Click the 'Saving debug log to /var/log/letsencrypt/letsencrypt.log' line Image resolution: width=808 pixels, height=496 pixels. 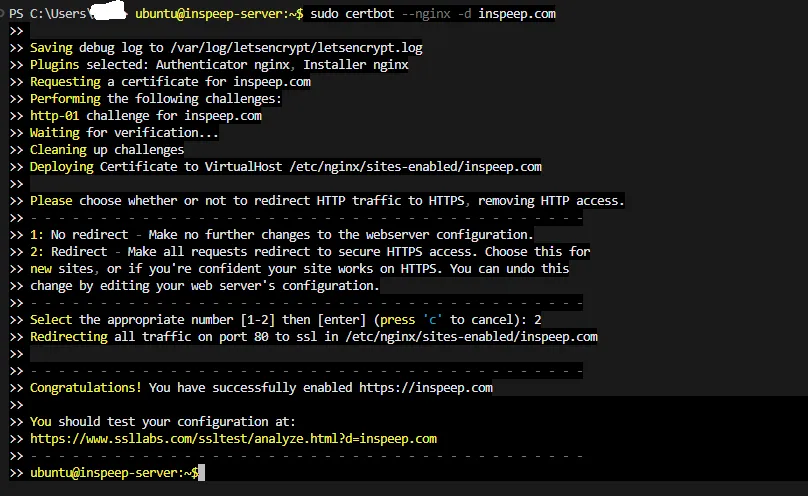point(226,48)
